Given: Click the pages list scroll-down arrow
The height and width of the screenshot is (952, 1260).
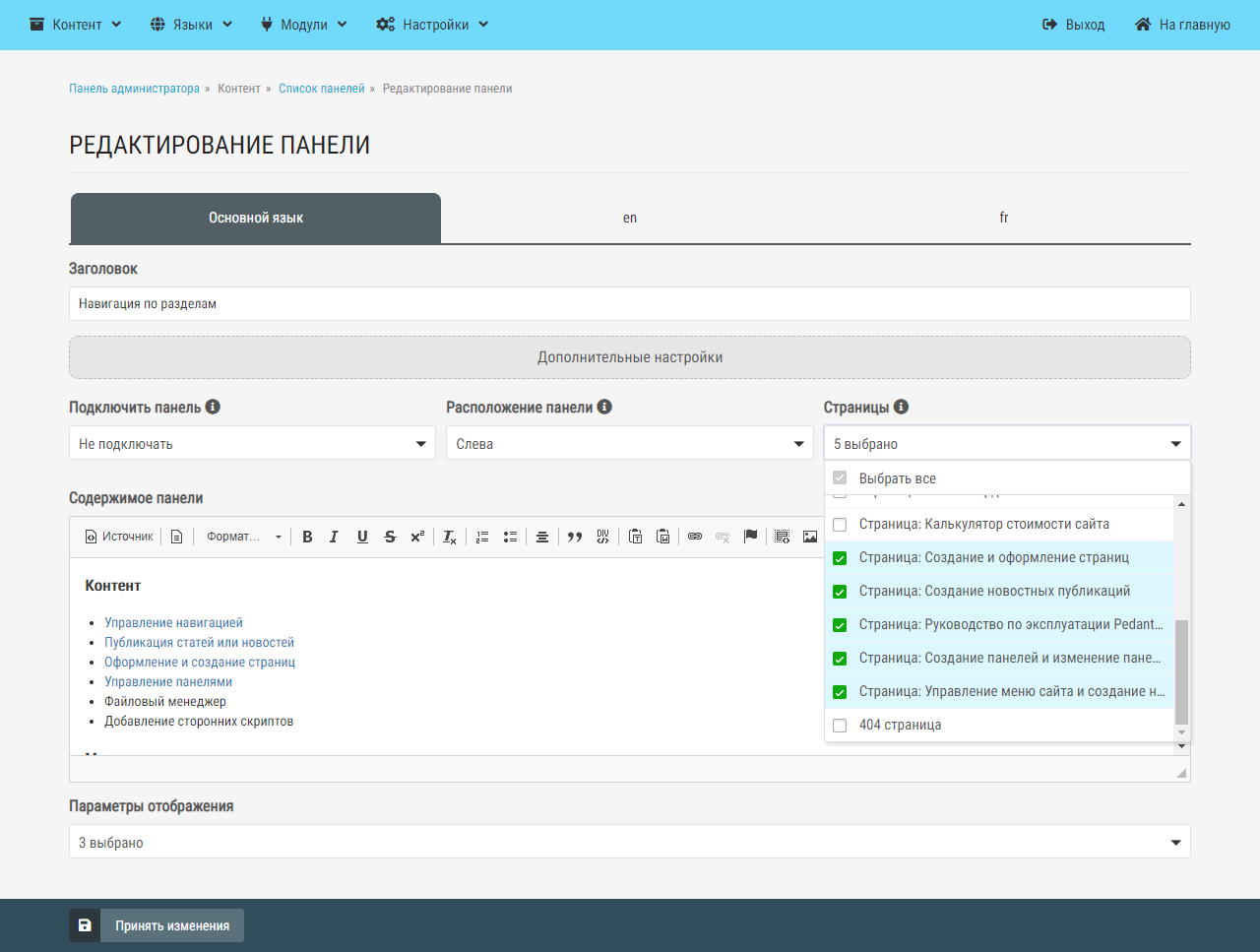Looking at the screenshot, I should click(x=1182, y=732).
